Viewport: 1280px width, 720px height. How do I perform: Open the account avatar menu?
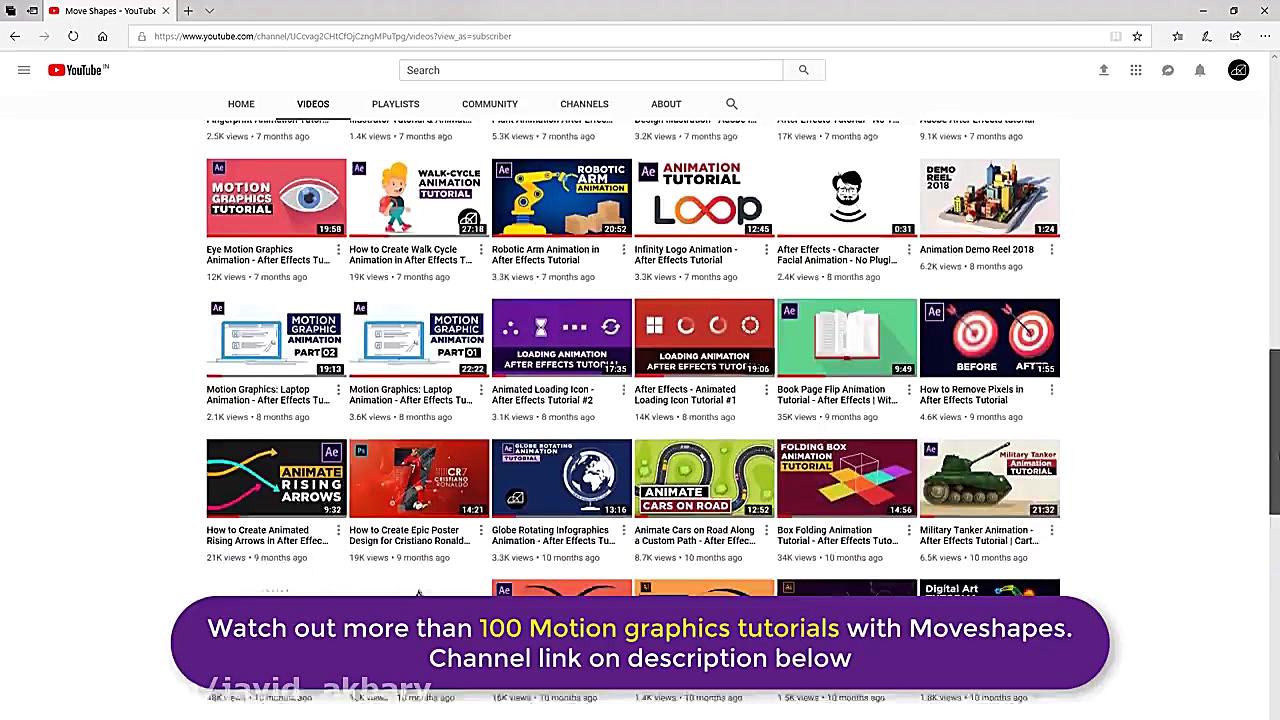1238,70
